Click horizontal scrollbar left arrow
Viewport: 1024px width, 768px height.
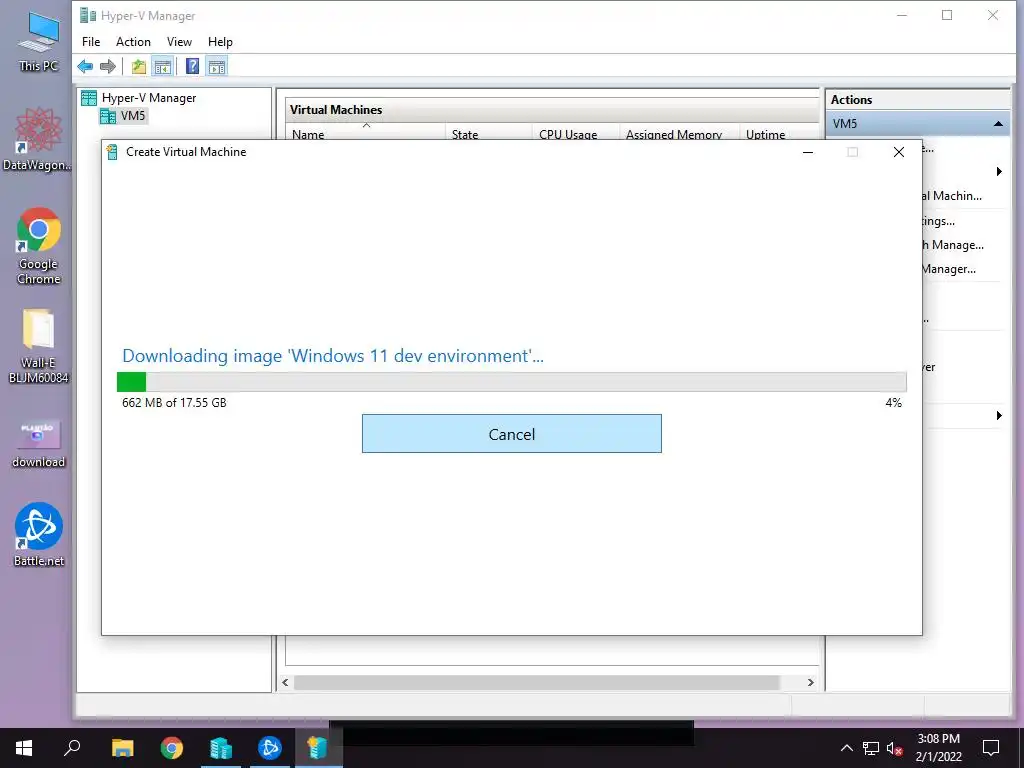click(285, 682)
